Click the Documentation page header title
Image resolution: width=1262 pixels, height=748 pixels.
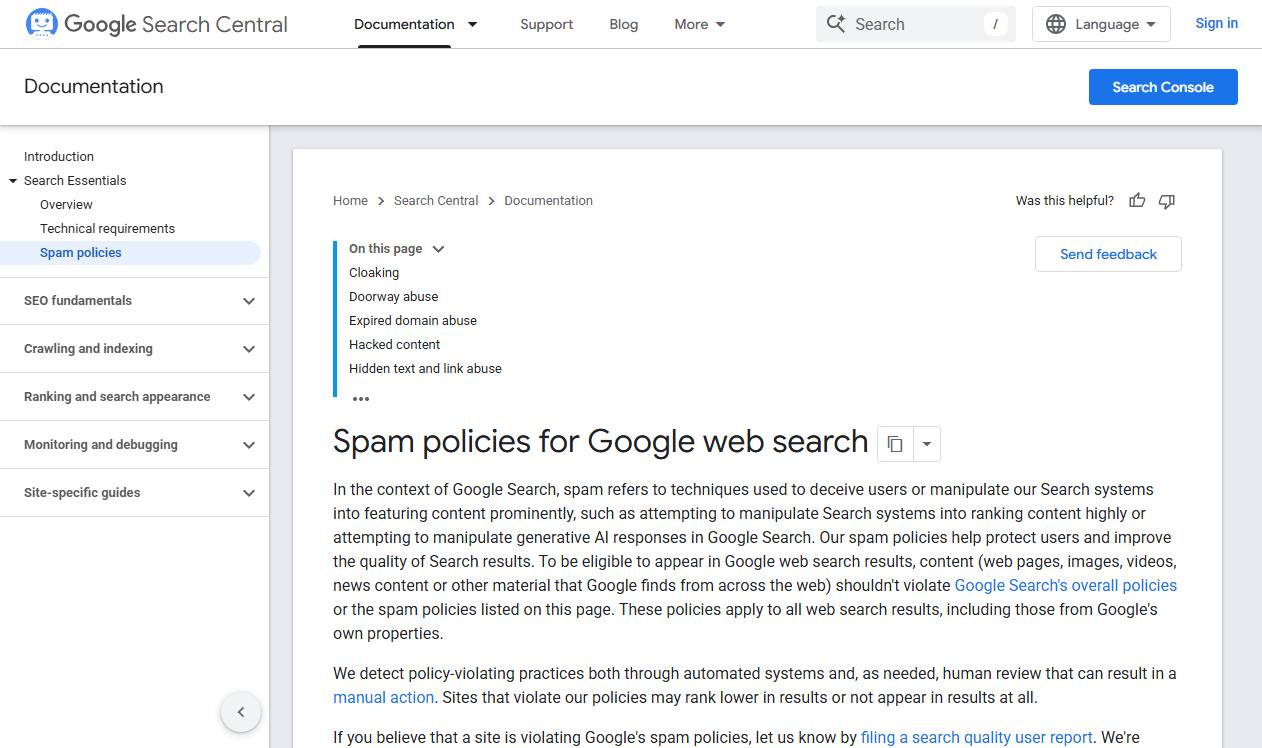pyautogui.click(x=94, y=87)
